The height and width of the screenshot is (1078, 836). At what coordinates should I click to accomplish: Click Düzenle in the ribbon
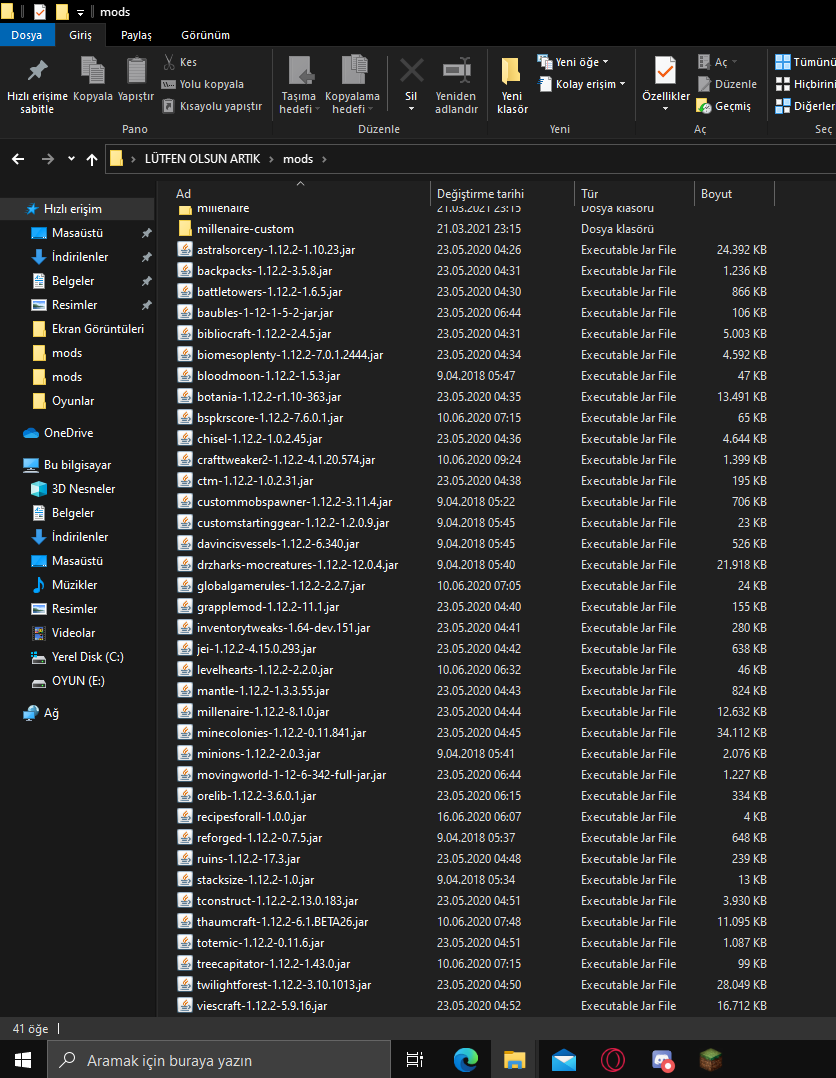pyautogui.click(x=727, y=84)
